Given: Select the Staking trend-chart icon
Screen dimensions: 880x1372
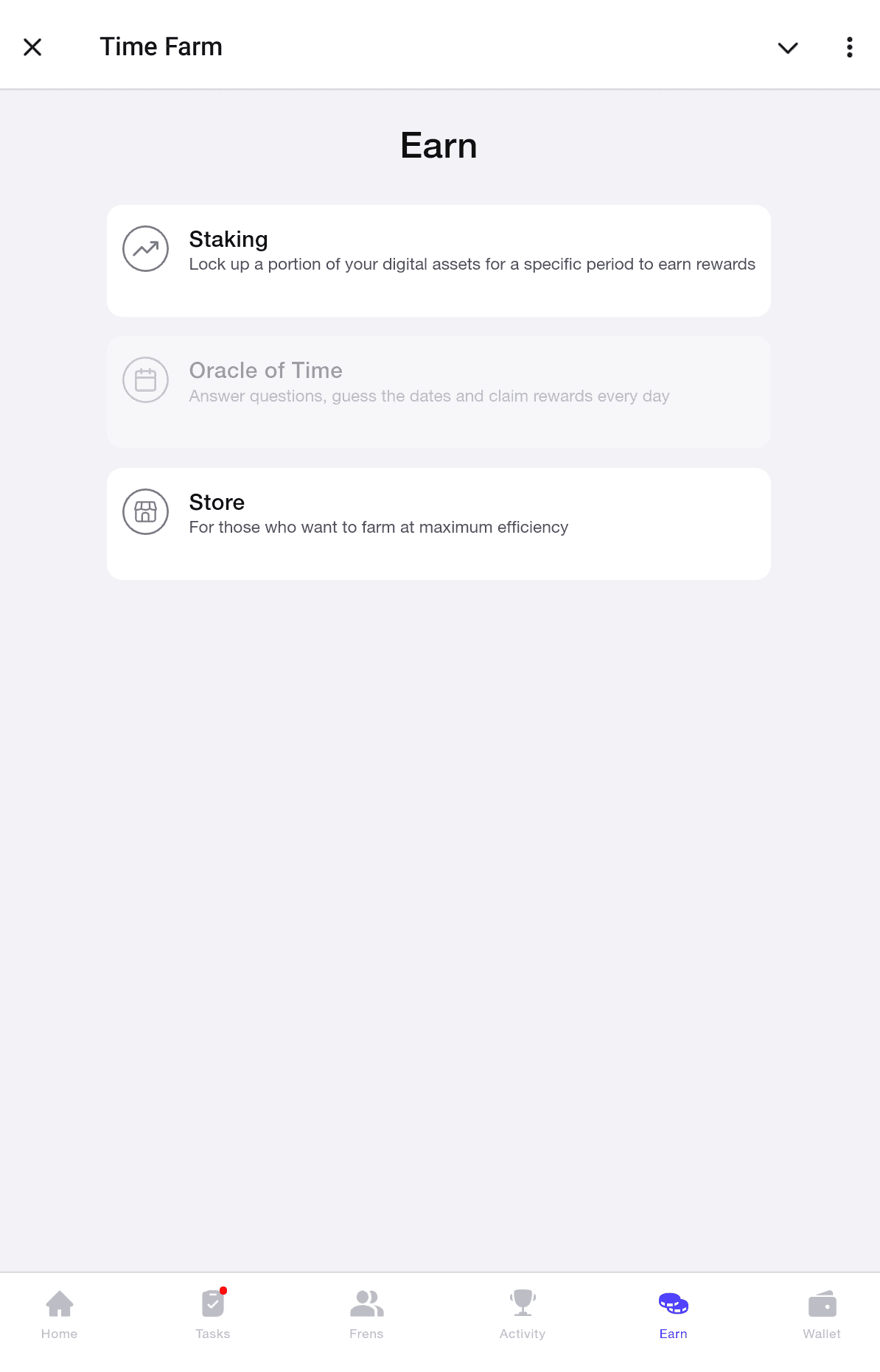Looking at the screenshot, I should 144,249.
